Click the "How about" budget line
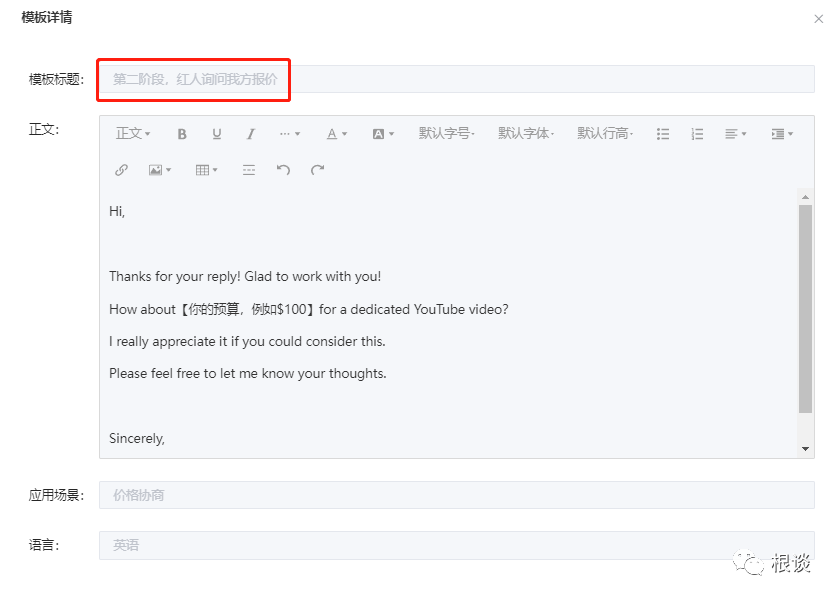 click(x=309, y=309)
